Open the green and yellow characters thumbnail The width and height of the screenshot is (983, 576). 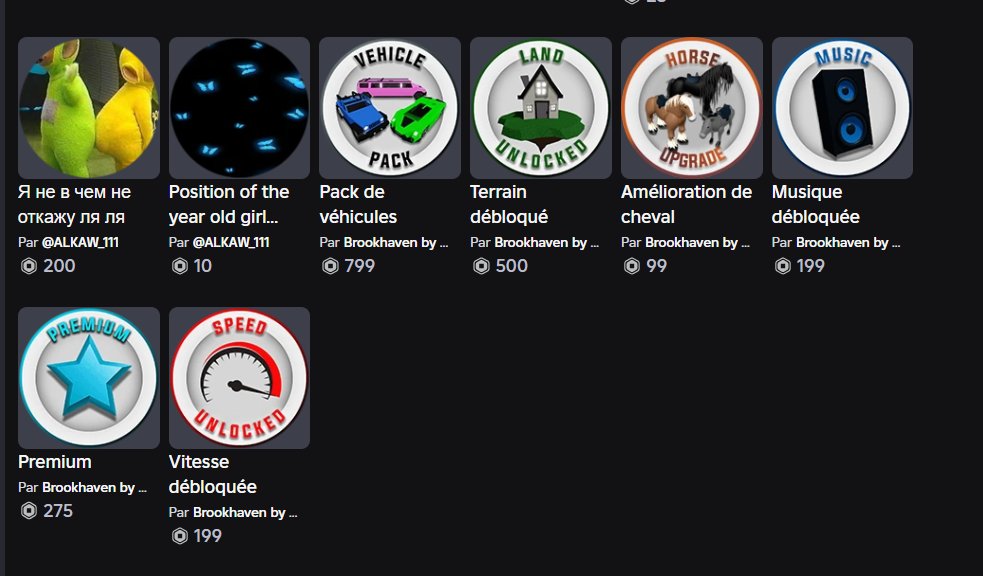tap(89, 108)
